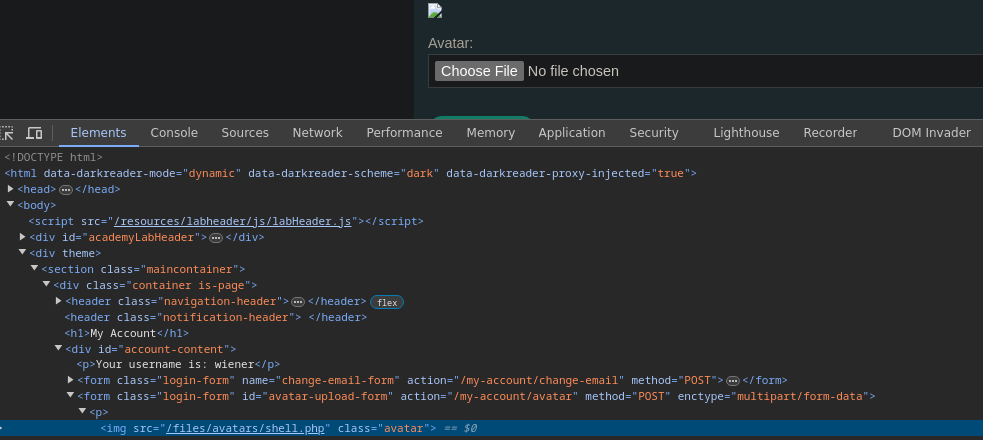Screen dimensions: 983x440
Task: Open the Console tab
Action: click(174, 133)
